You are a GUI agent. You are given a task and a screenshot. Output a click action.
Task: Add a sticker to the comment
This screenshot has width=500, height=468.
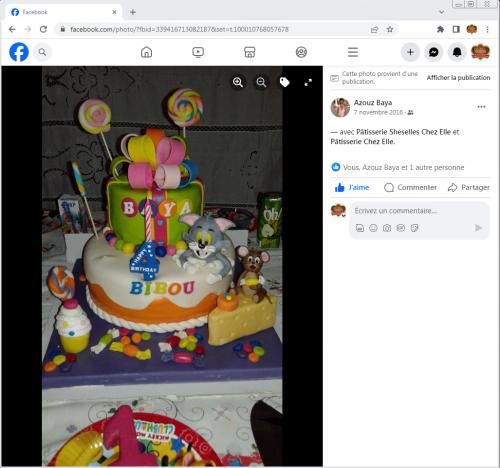pyautogui.click(x=414, y=228)
